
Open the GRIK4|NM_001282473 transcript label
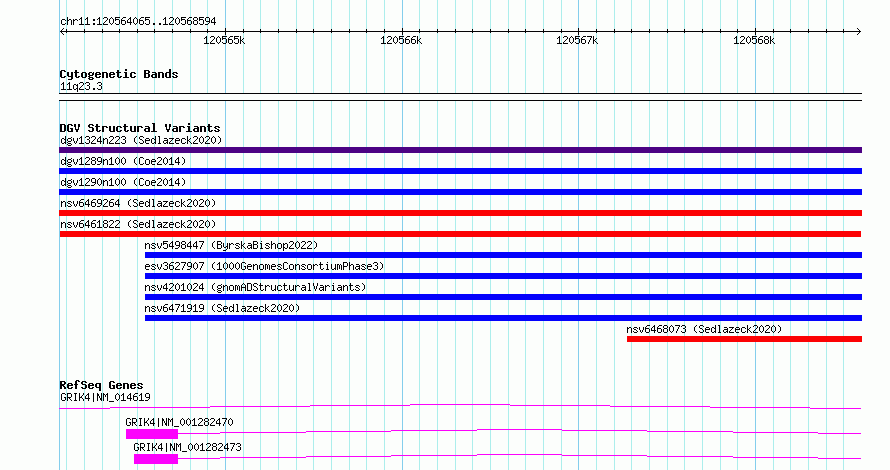coord(187,447)
